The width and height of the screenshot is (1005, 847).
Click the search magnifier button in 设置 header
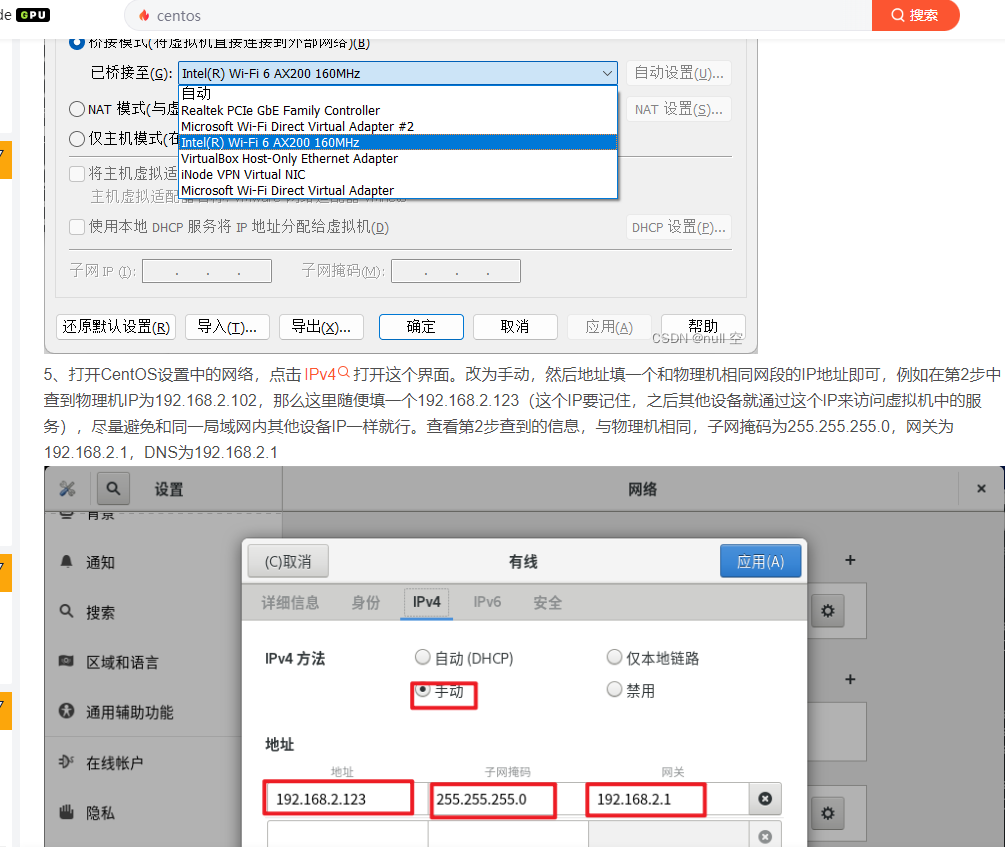pos(113,489)
